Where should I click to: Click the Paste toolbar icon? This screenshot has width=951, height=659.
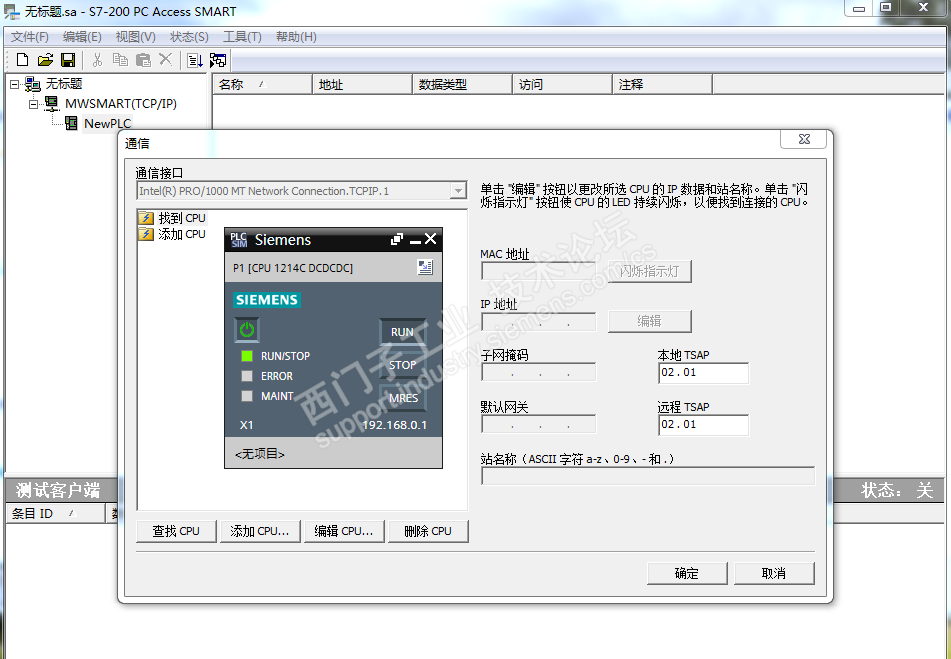coord(143,59)
